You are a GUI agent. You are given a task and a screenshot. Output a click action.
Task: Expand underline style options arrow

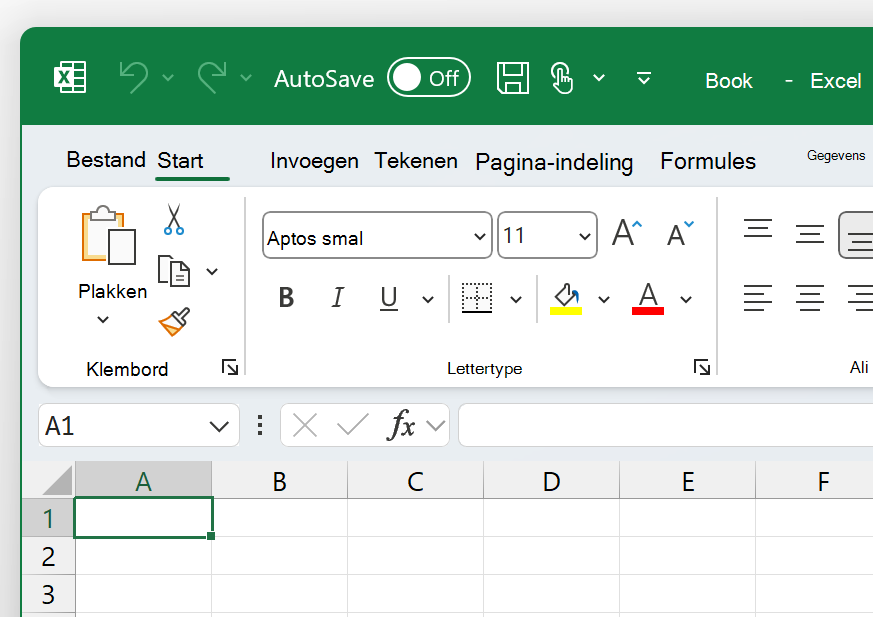pyautogui.click(x=428, y=300)
